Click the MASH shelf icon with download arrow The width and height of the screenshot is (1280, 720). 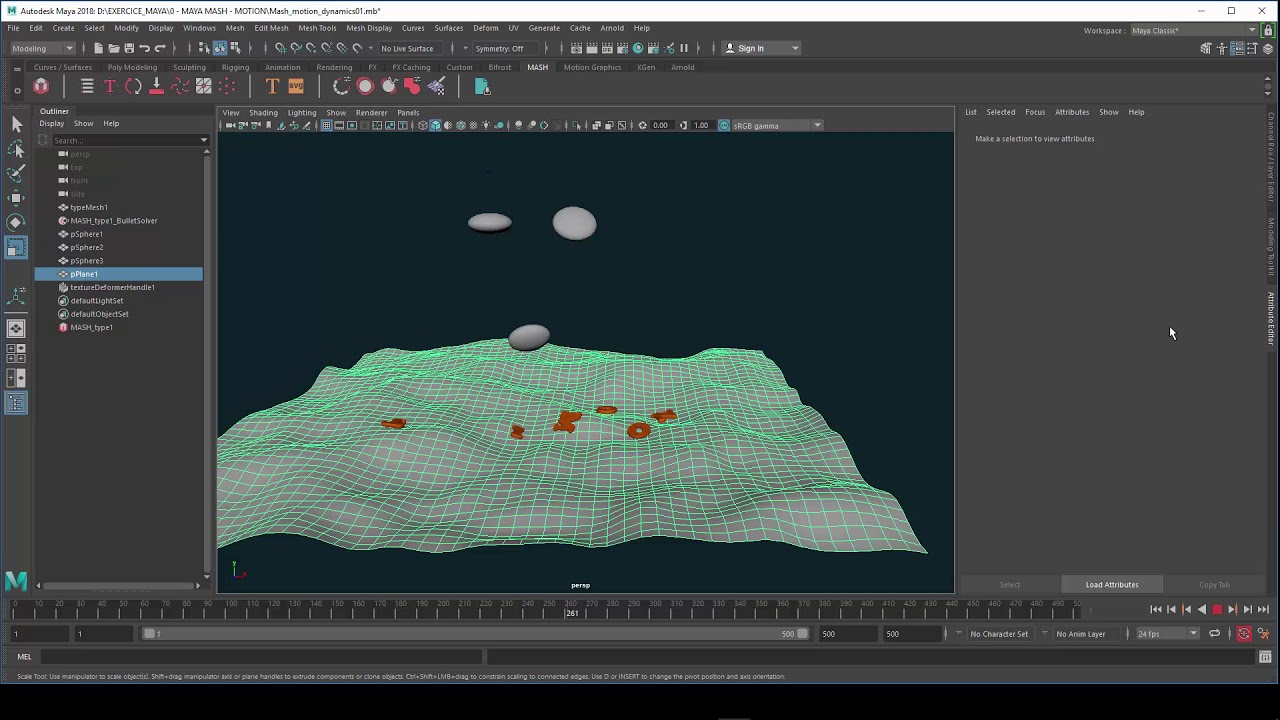(x=156, y=87)
